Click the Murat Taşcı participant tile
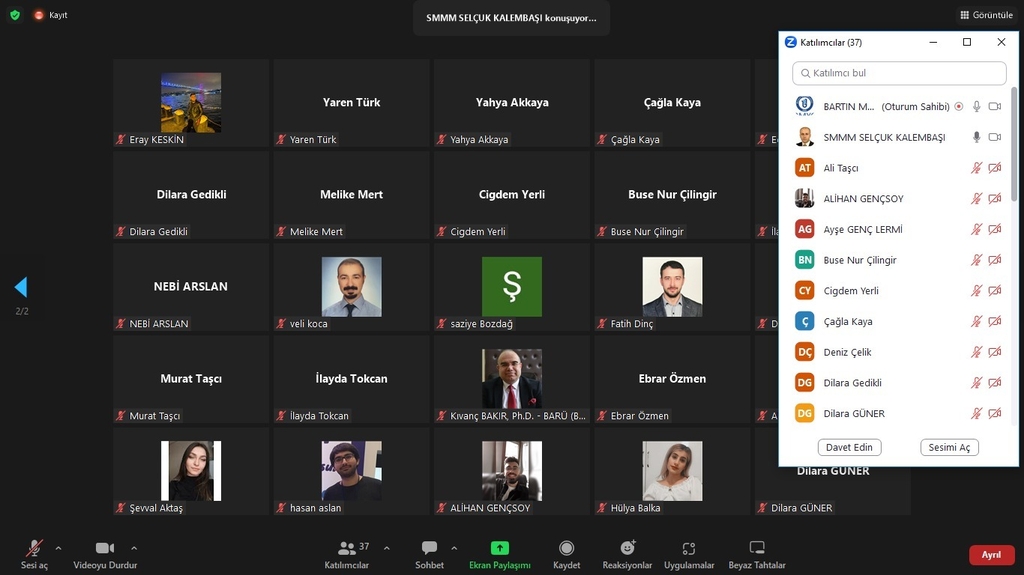The image size is (1024, 575). 191,379
